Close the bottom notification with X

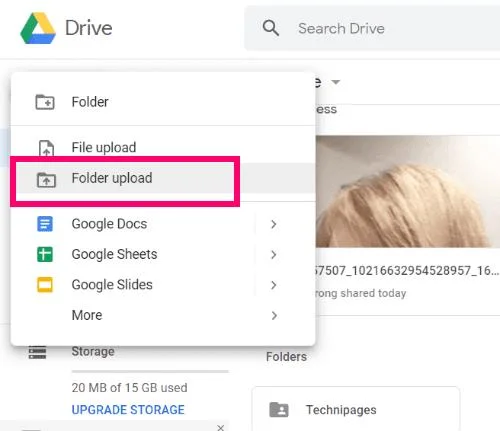[220, 427]
